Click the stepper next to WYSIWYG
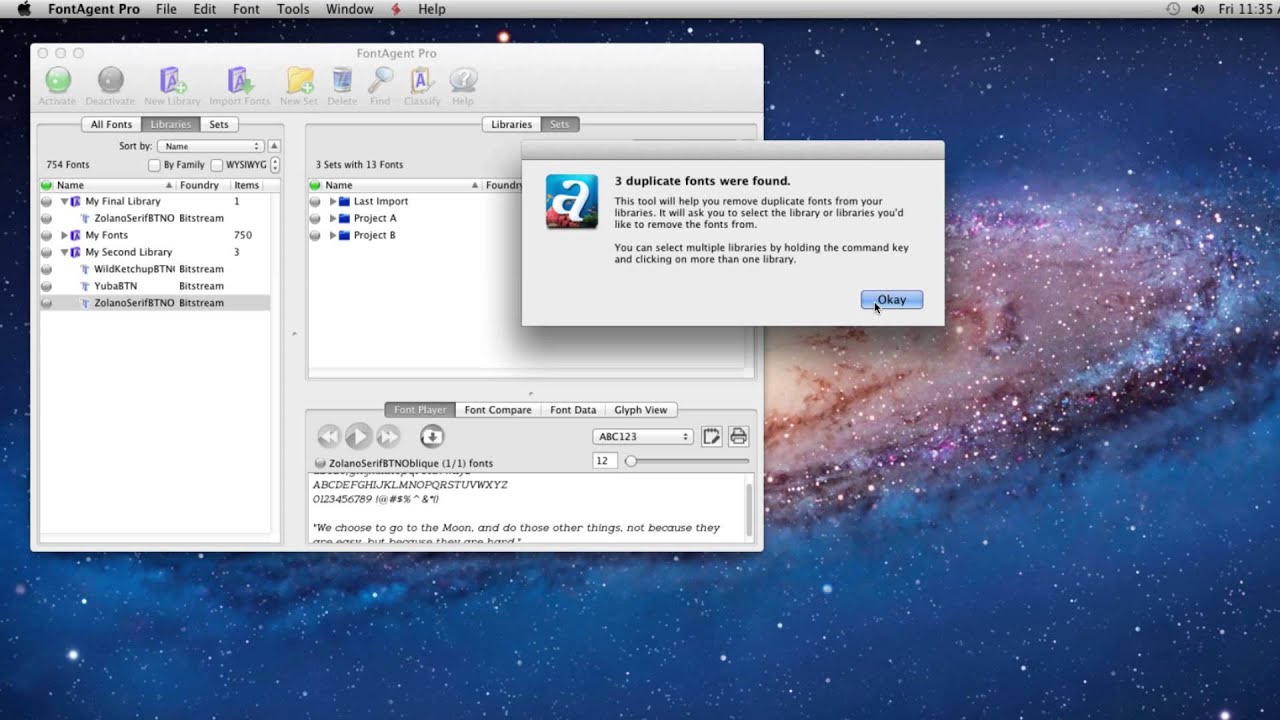Screen dimensions: 1280x720 point(275,165)
